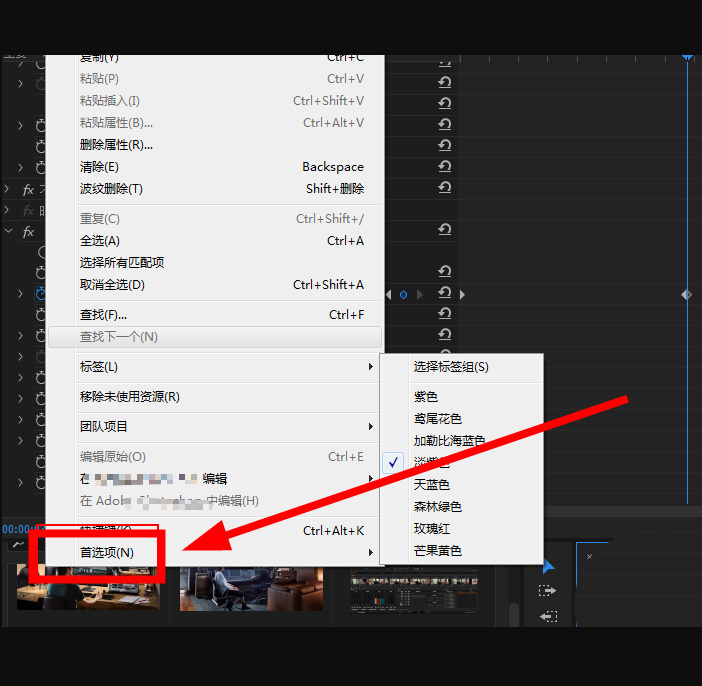This screenshot has width=702, height=686.
Task: Expand submenu arrow beside 首选项(N)
Action: click(371, 553)
